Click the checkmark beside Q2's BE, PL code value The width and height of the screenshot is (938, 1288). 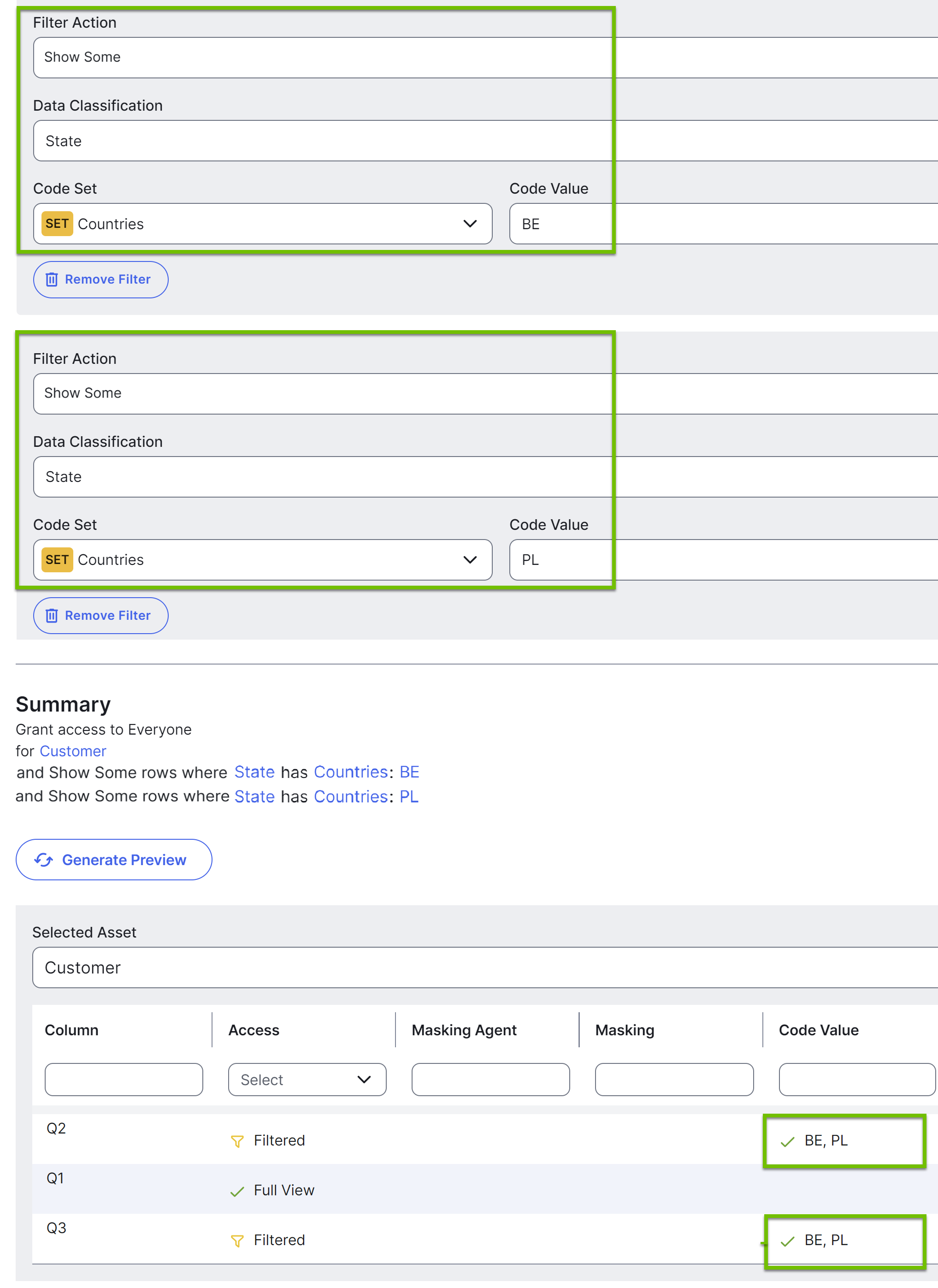point(788,1140)
